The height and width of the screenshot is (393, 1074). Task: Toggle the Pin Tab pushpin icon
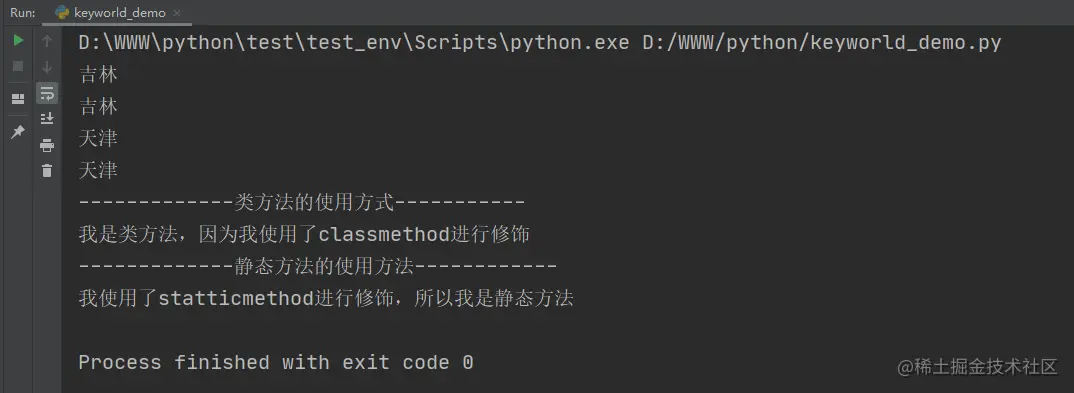coord(18,131)
